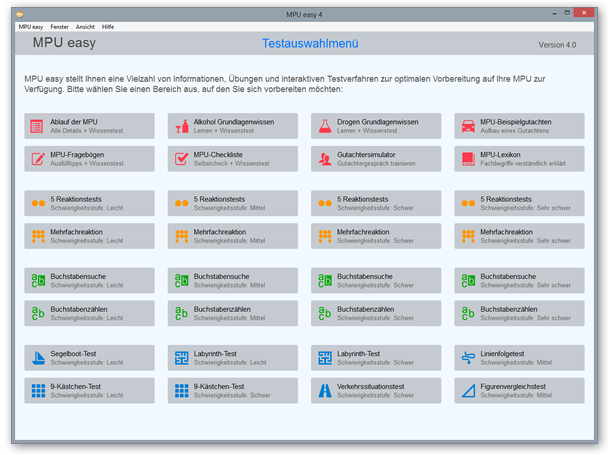Start Mehrfachreaktion at Sehr schwer difficulty
This screenshot has height=455, width=610.
(519, 236)
